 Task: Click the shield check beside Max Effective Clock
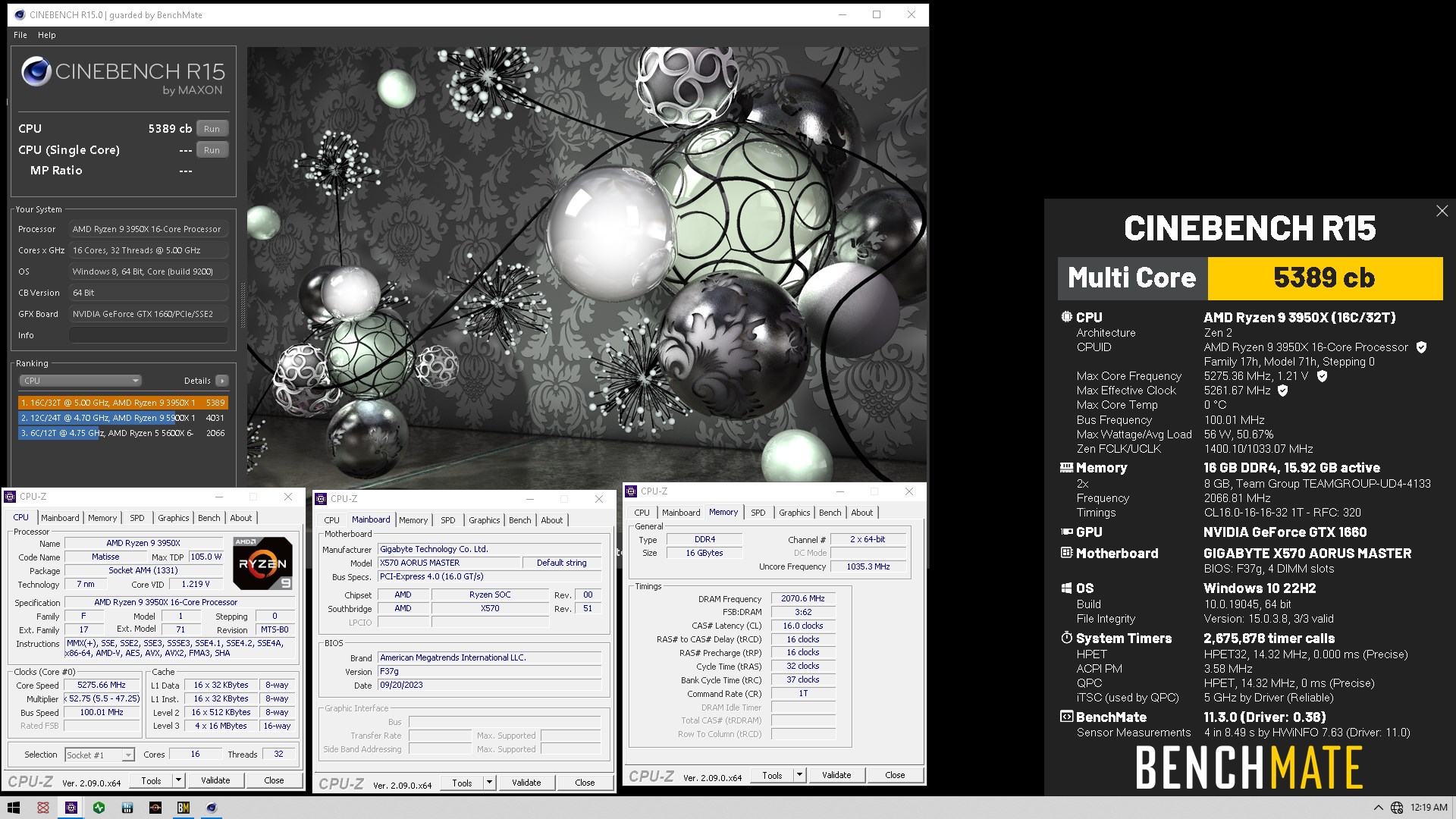coord(1282,391)
